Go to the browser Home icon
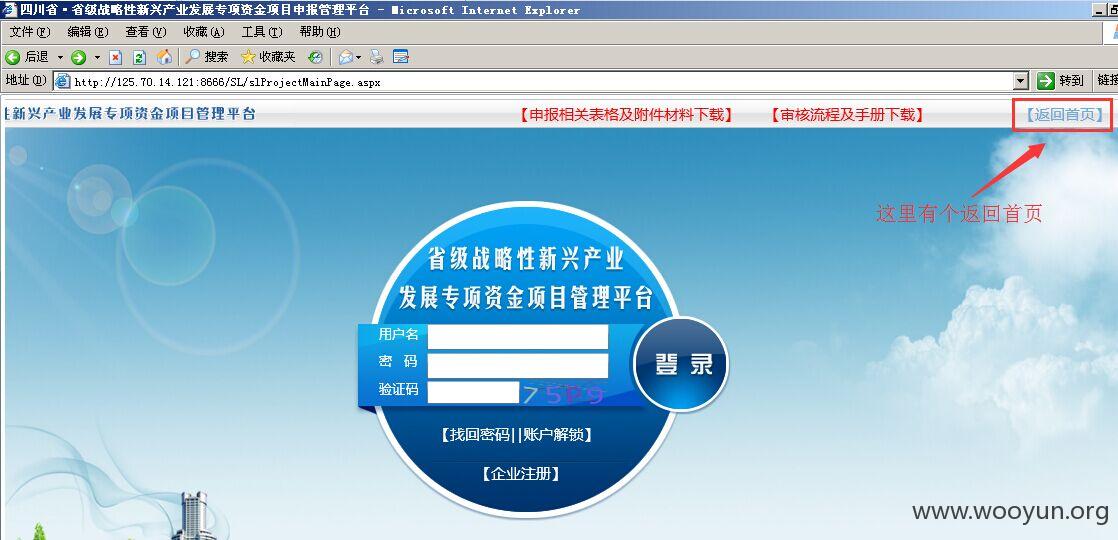Screen dimensions: 1118x540 click(x=164, y=57)
